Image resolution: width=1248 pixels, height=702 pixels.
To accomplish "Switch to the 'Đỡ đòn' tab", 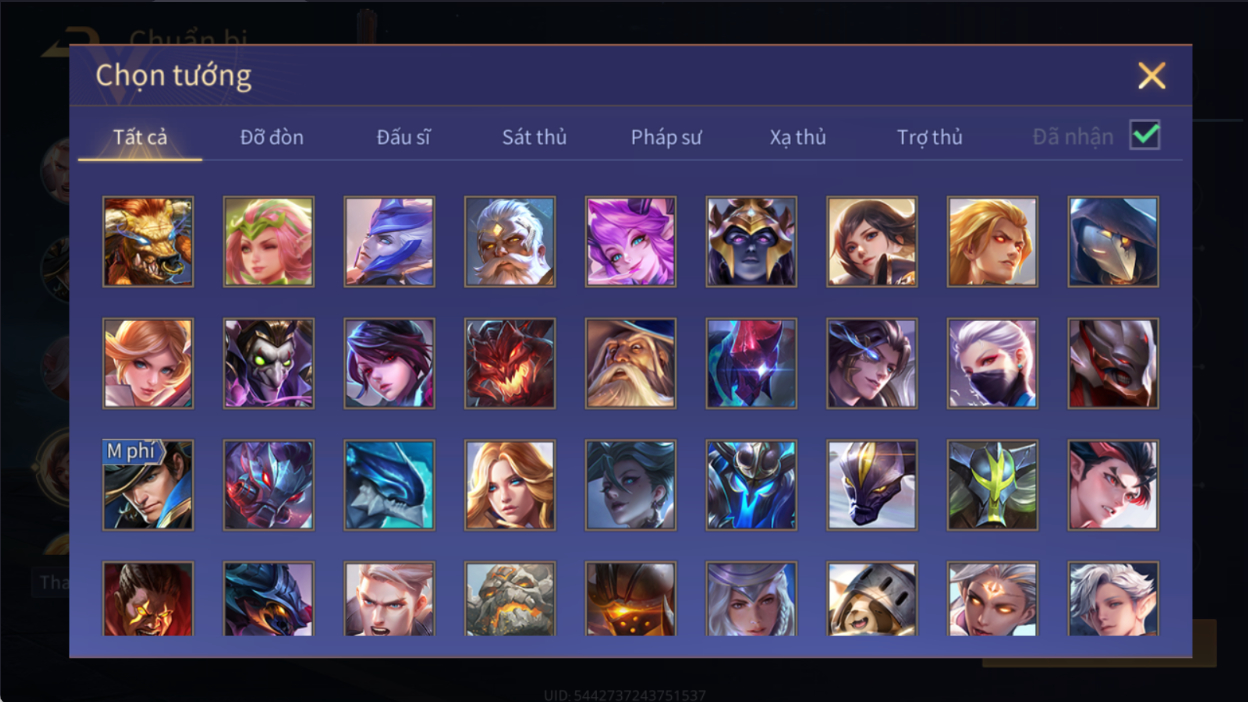I will pyautogui.click(x=272, y=137).
